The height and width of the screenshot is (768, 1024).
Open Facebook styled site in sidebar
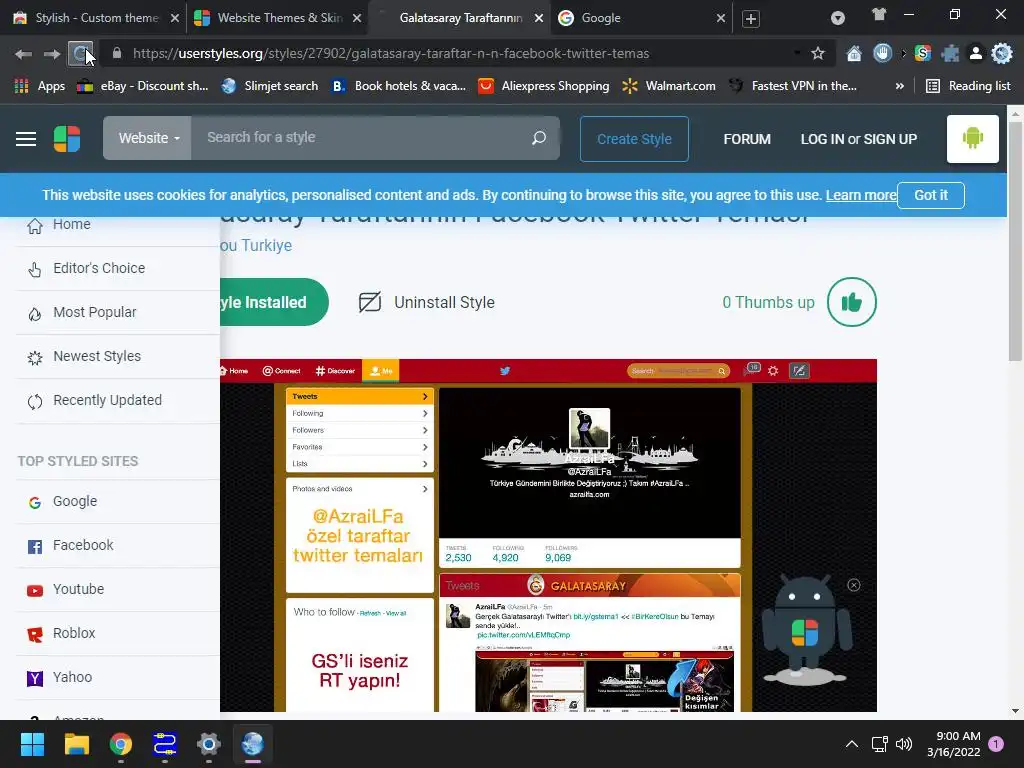click(118, 545)
